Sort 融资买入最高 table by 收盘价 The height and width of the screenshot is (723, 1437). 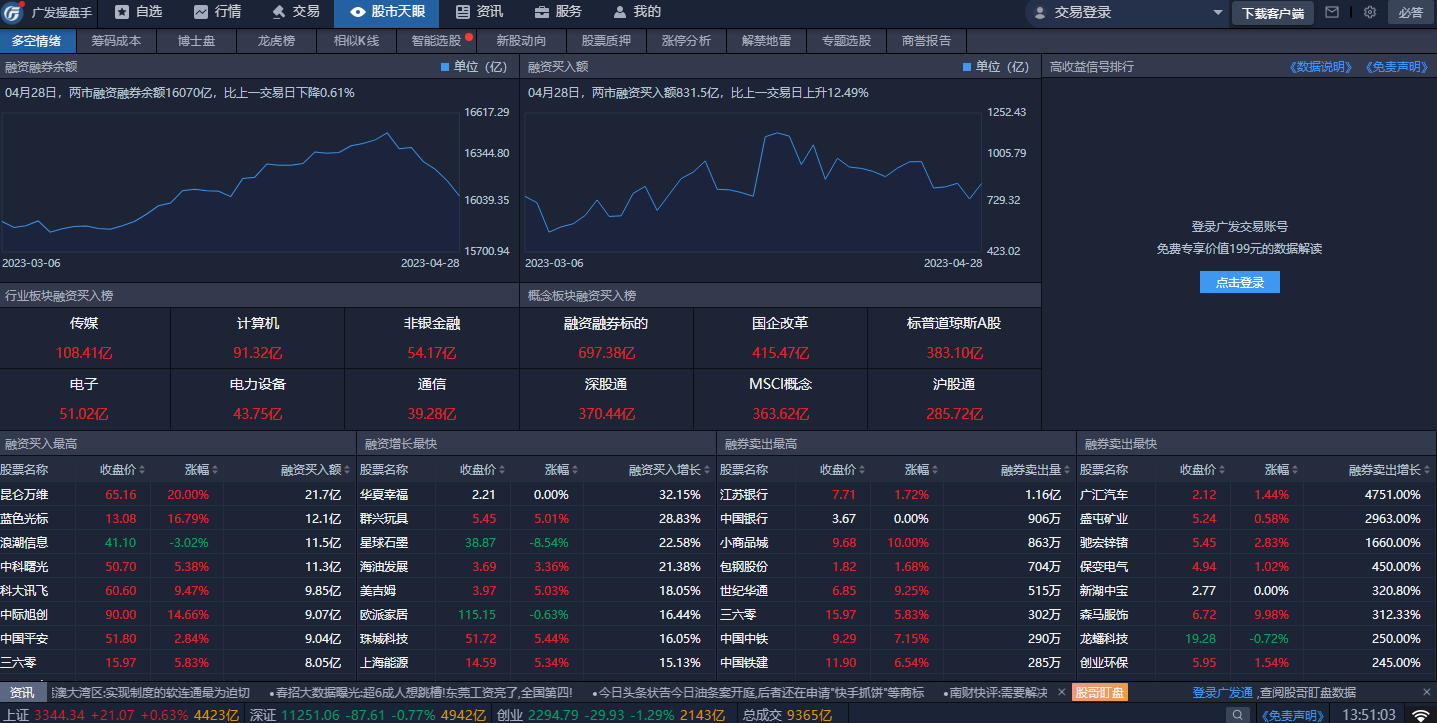click(x=123, y=469)
